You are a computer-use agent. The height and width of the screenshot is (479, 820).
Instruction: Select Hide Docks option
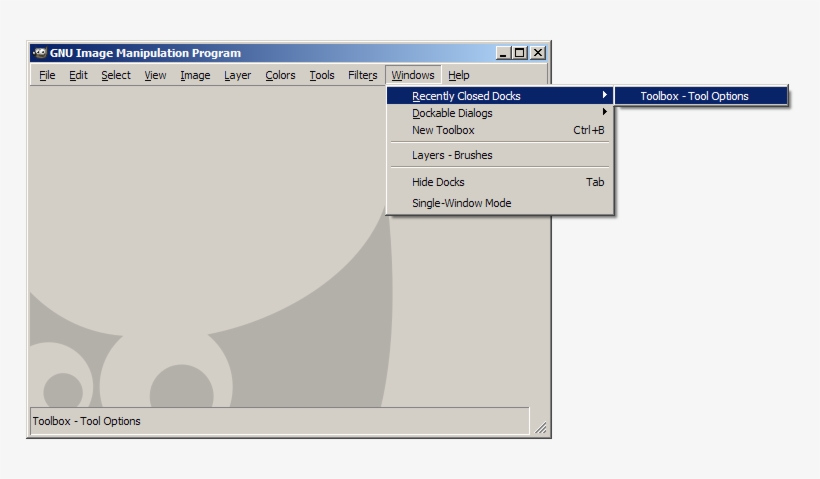499,182
